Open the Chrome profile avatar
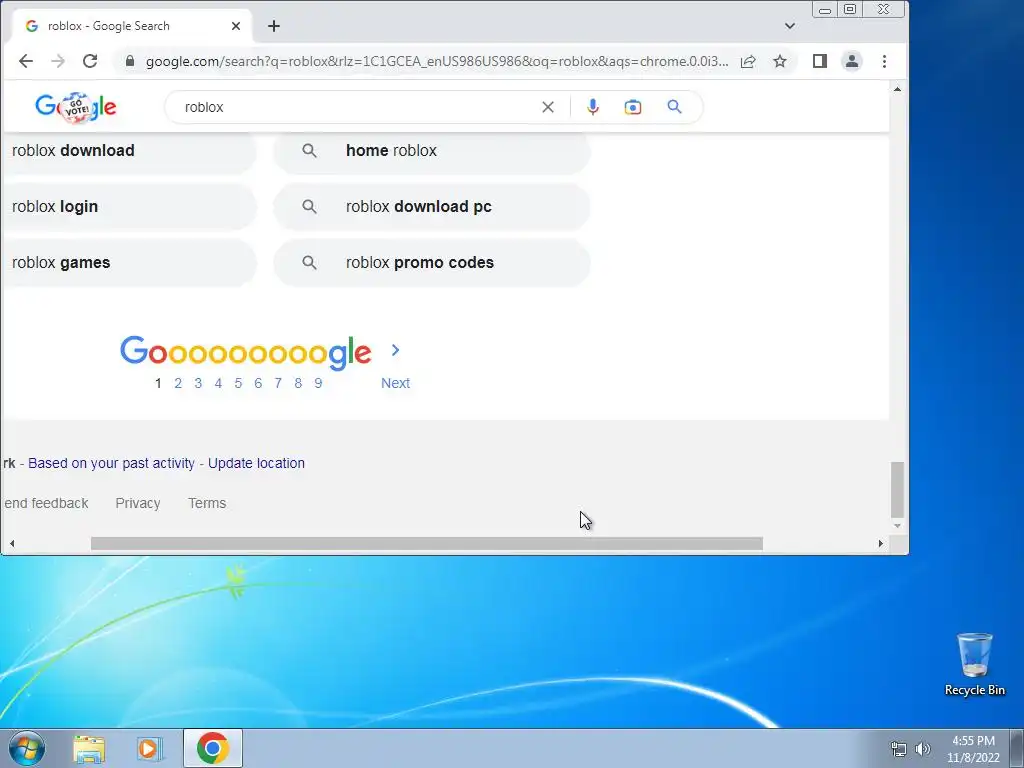Image resolution: width=1024 pixels, height=768 pixels. [x=852, y=61]
